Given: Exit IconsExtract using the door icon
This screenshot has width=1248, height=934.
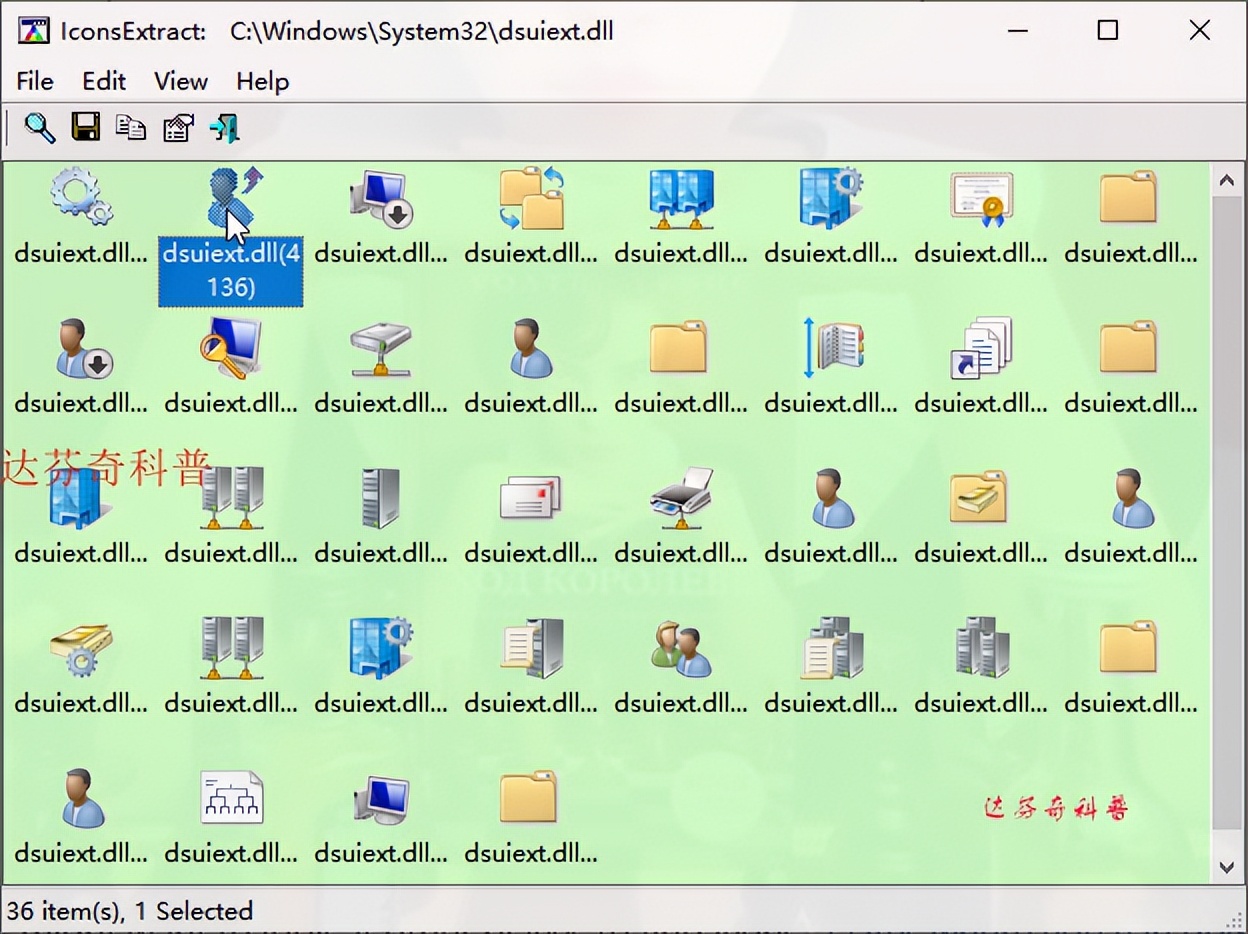Looking at the screenshot, I should point(223,127).
